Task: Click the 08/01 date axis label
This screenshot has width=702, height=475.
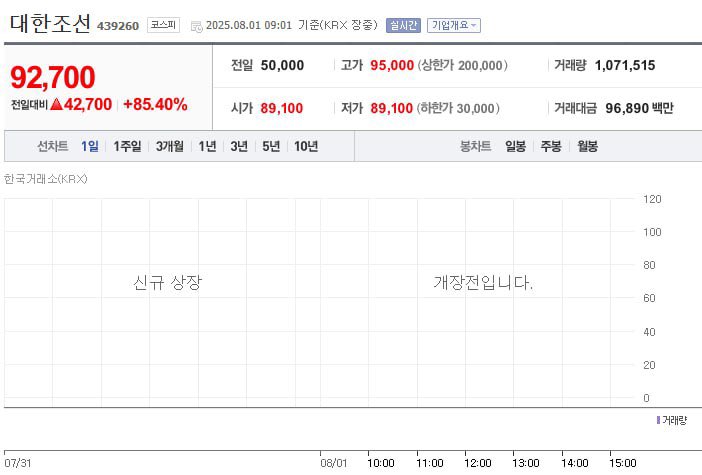Action: coord(334,463)
